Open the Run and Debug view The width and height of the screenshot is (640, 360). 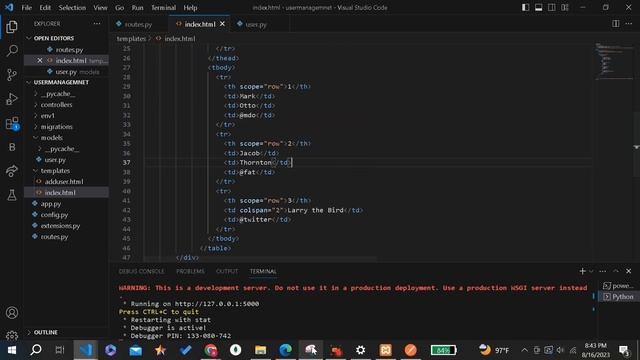12,99
